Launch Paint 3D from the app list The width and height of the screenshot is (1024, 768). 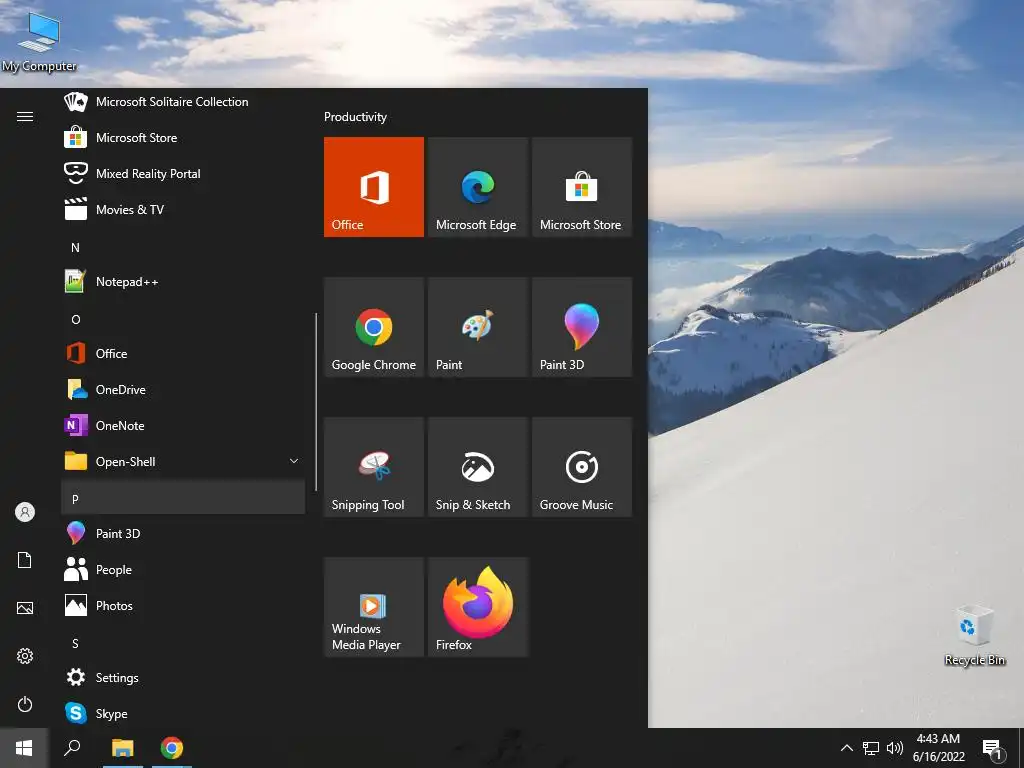183,534
